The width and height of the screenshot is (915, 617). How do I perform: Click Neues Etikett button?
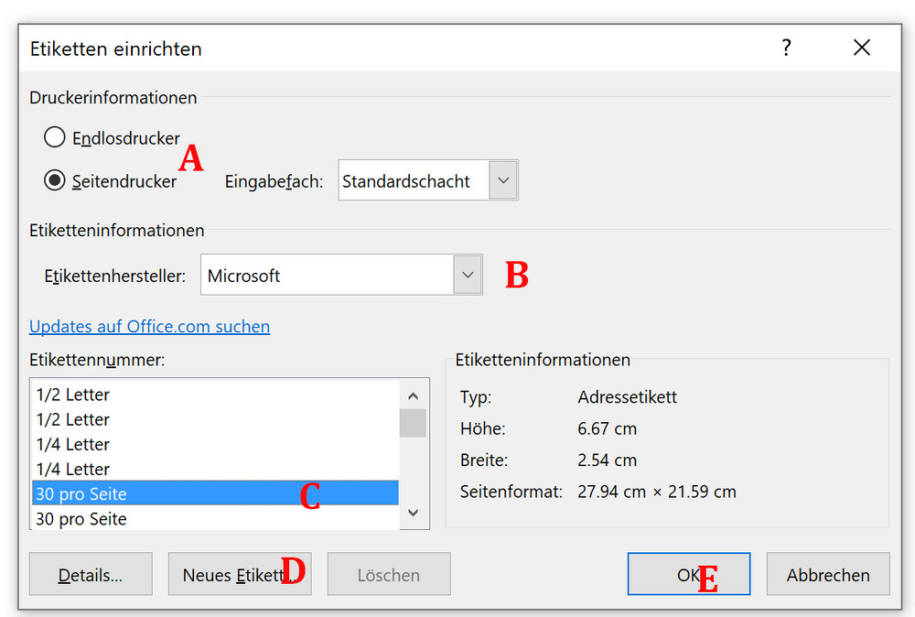(240, 574)
